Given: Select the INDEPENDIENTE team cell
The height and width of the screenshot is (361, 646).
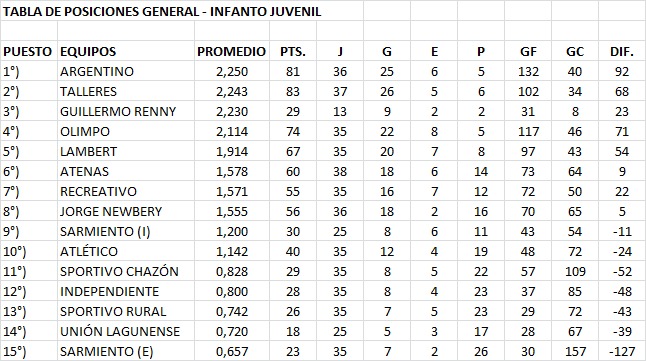Looking at the screenshot, I should (x=126, y=291).
